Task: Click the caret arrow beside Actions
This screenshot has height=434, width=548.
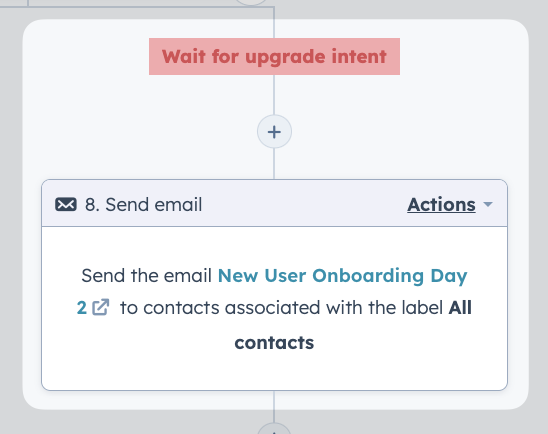Action: (488, 204)
